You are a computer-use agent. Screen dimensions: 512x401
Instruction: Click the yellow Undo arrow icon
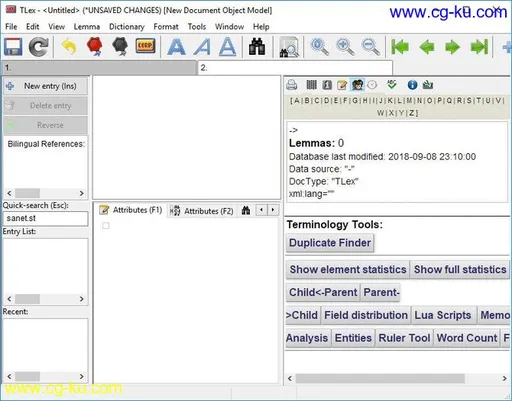click(x=69, y=46)
